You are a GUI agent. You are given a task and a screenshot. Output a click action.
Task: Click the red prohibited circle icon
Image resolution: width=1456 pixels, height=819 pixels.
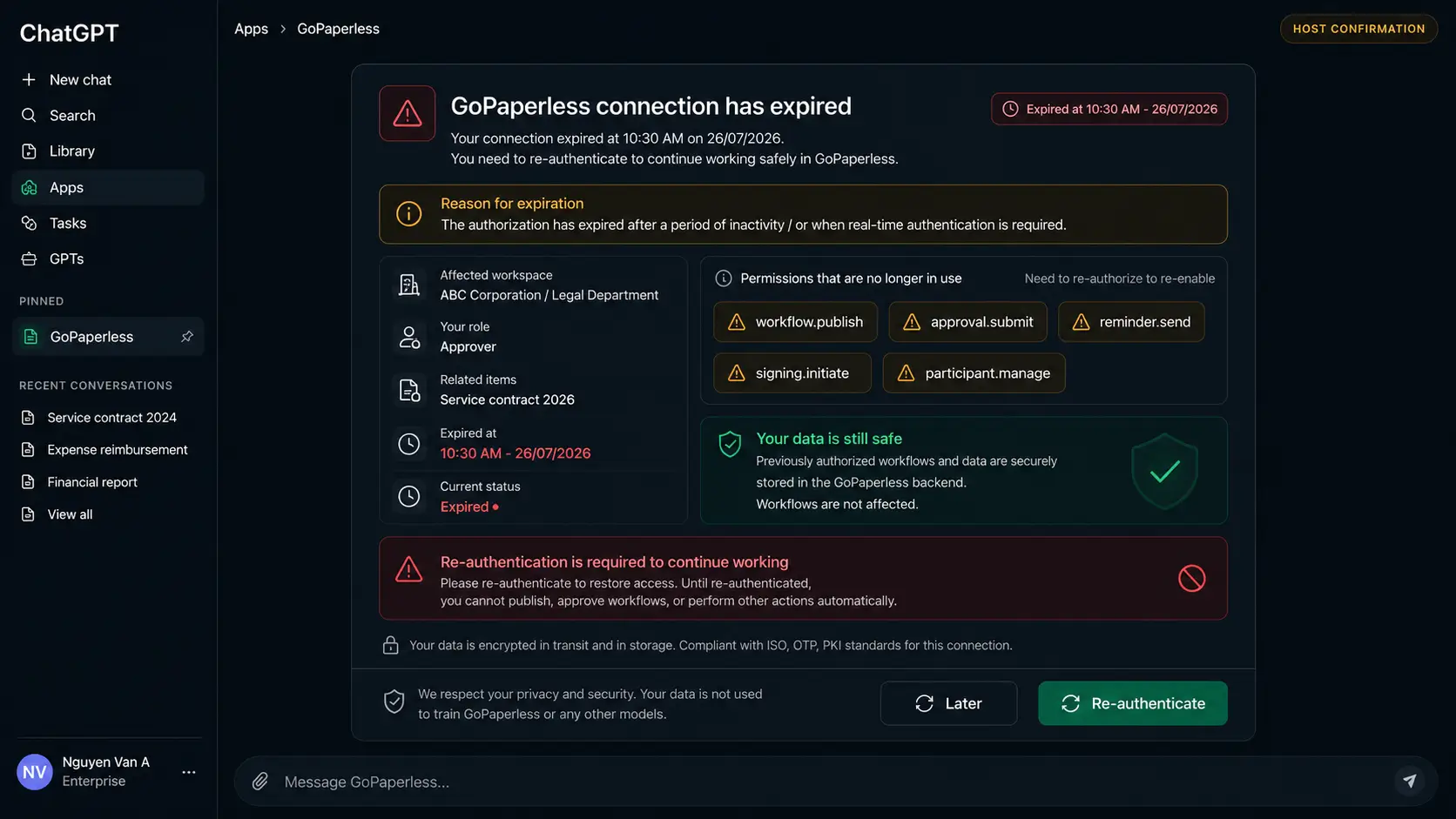pos(1191,578)
